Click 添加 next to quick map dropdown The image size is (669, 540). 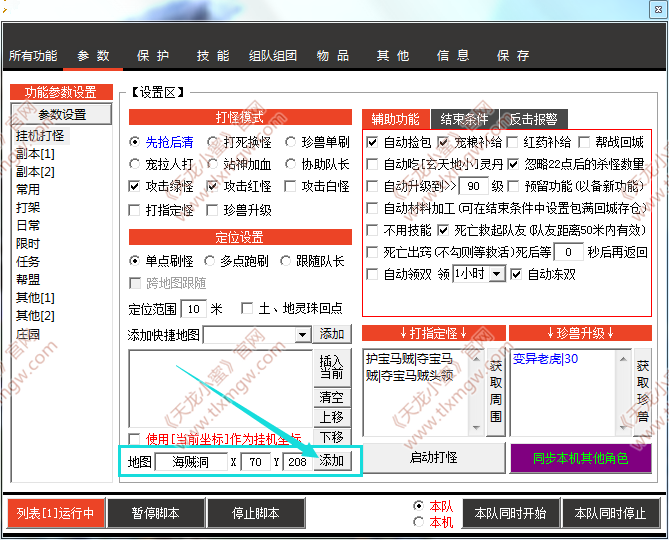pos(332,334)
